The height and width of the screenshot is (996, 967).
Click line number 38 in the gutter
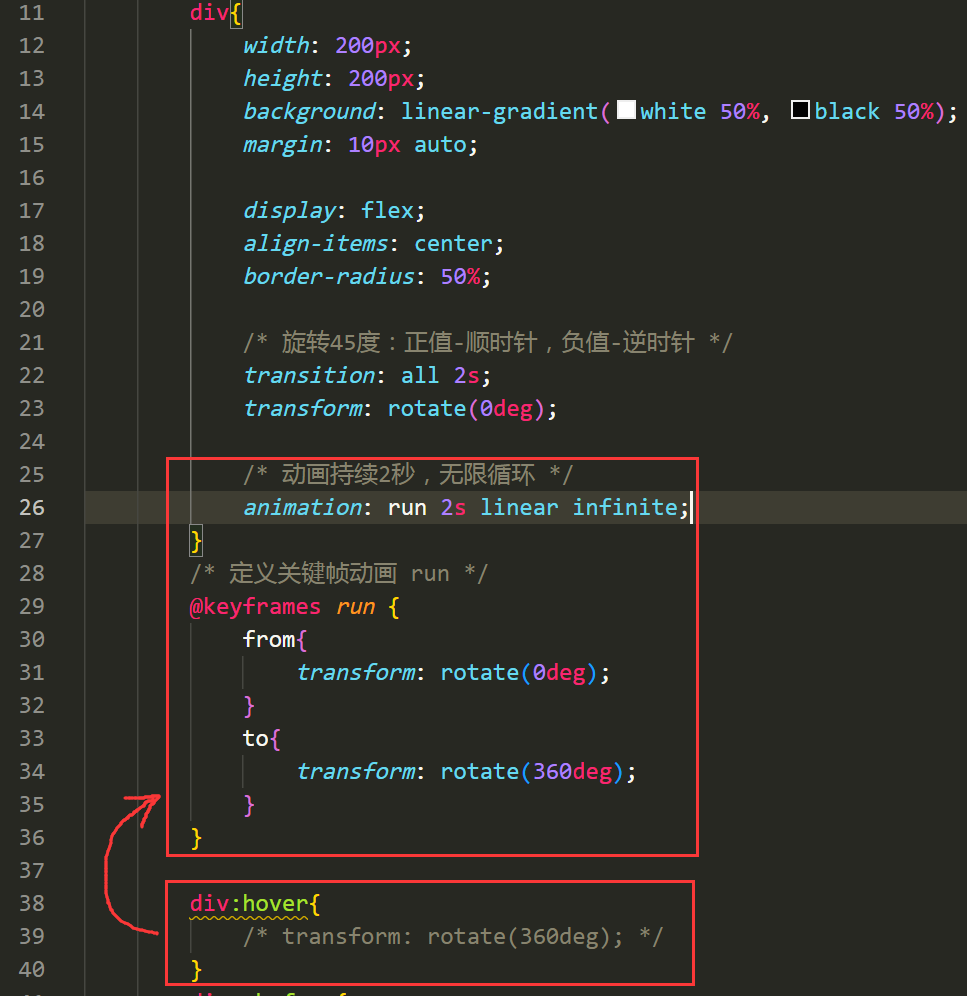pos(32,903)
